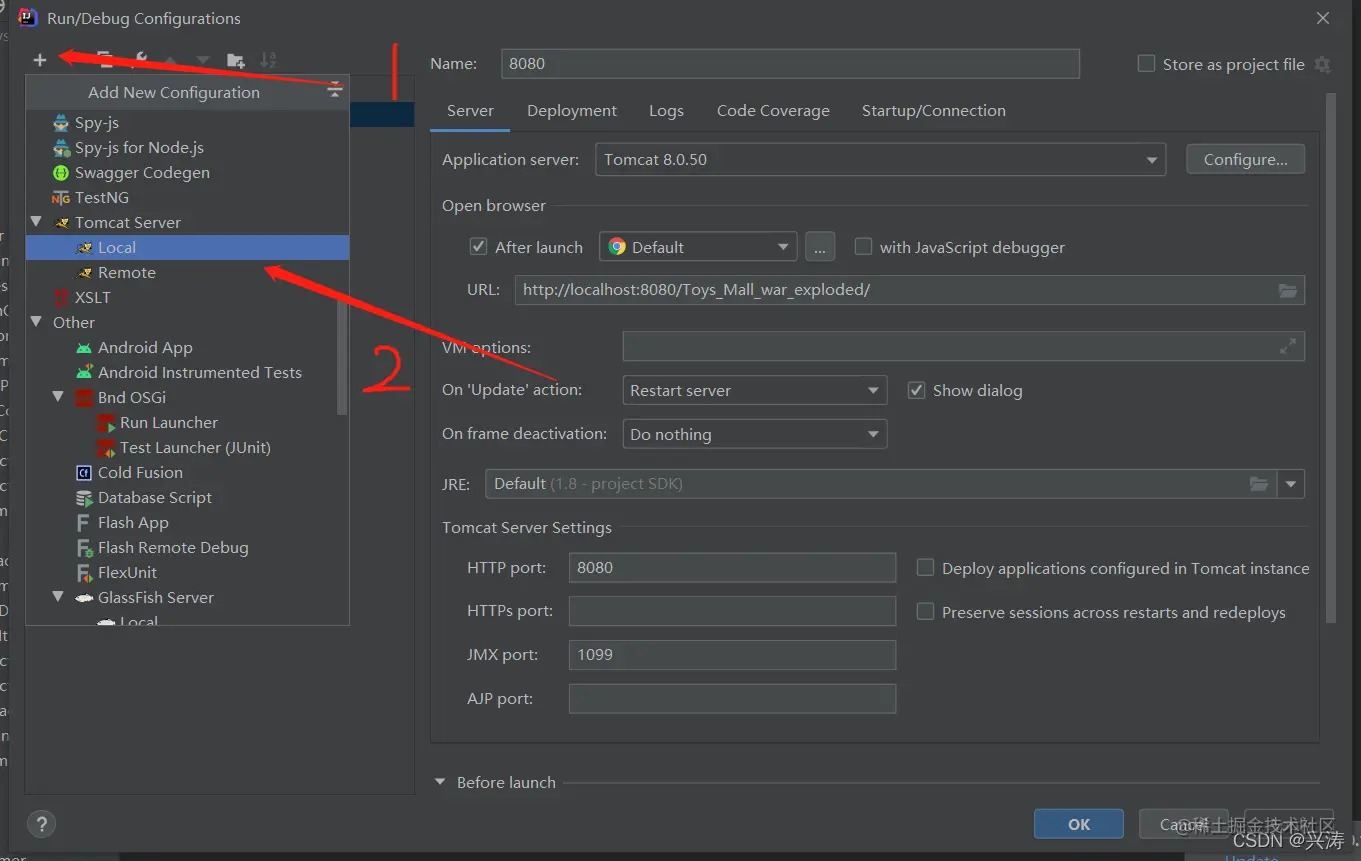Select Local under Tomcat Server
This screenshot has width=1361, height=861.
coord(187,247)
